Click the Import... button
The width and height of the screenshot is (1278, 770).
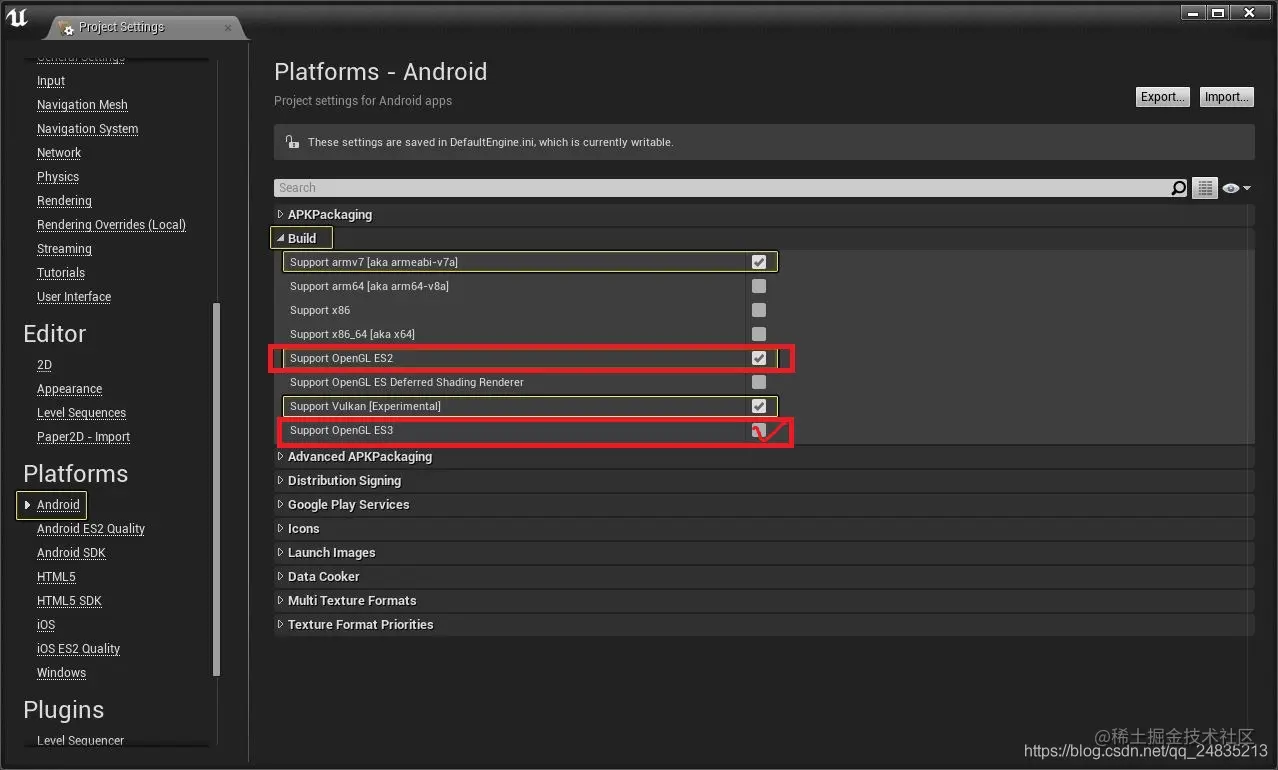point(1226,97)
